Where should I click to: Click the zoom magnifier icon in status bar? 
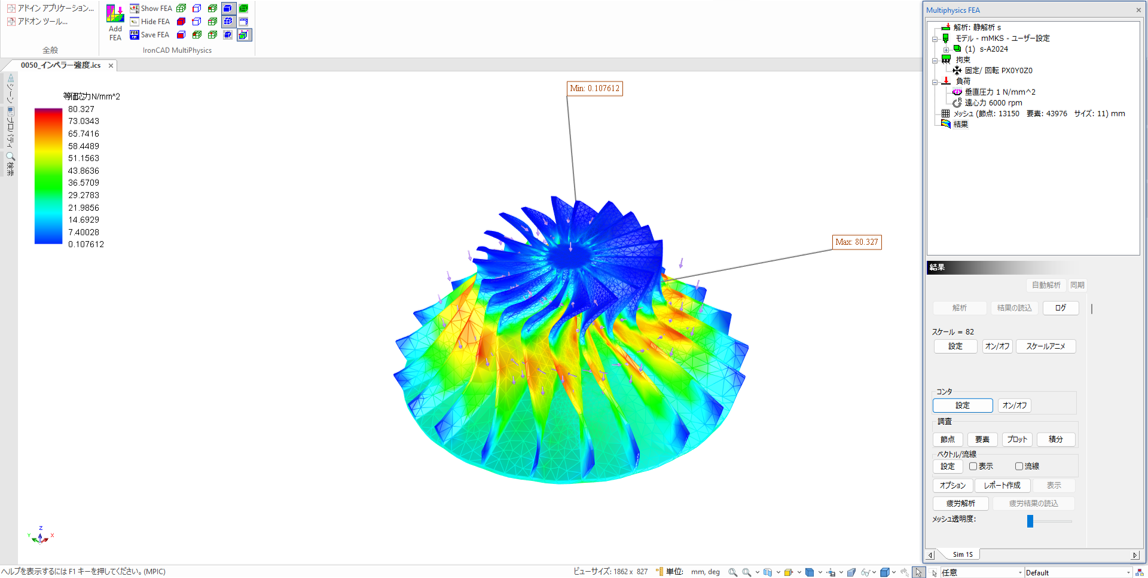(x=733, y=572)
